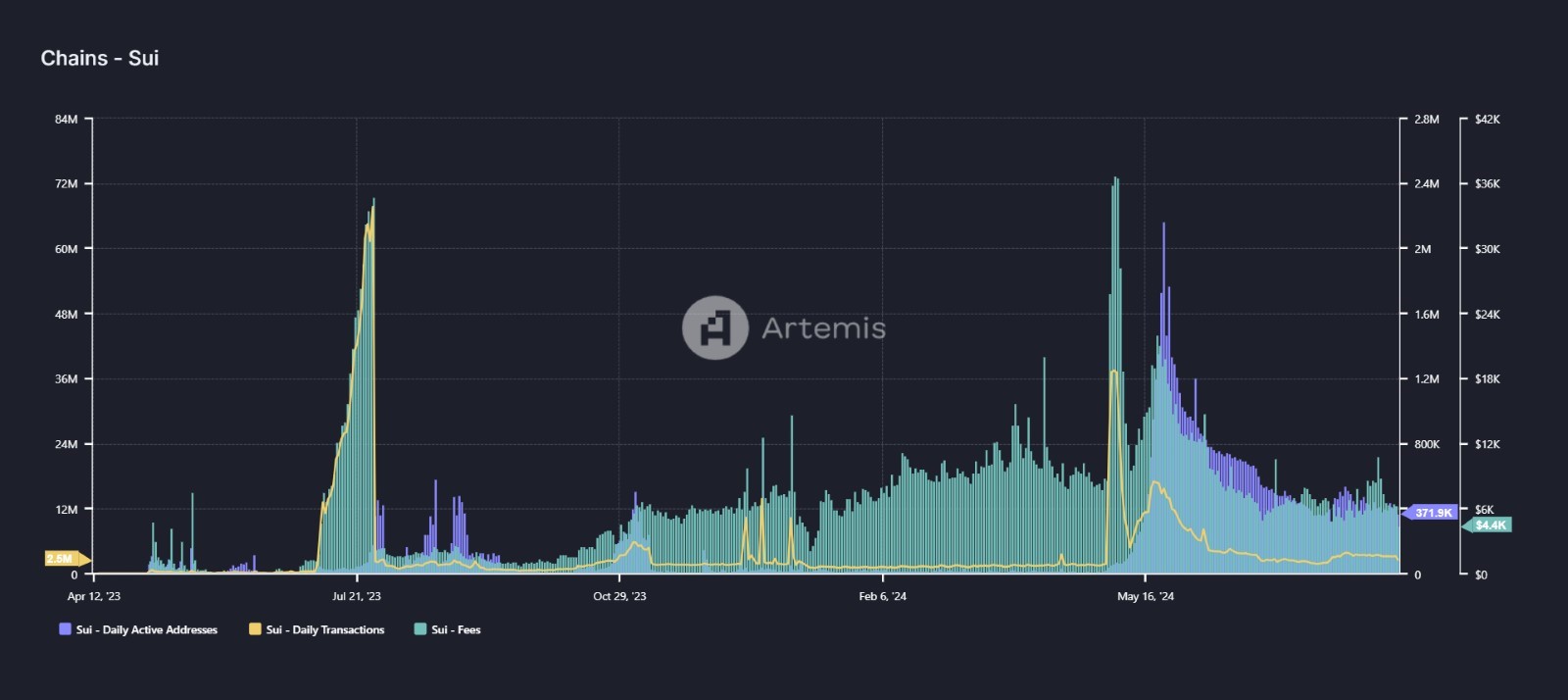The image size is (1568, 700).
Task: Click the 1.2M right axis label
Action: click(x=1427, y=379)
